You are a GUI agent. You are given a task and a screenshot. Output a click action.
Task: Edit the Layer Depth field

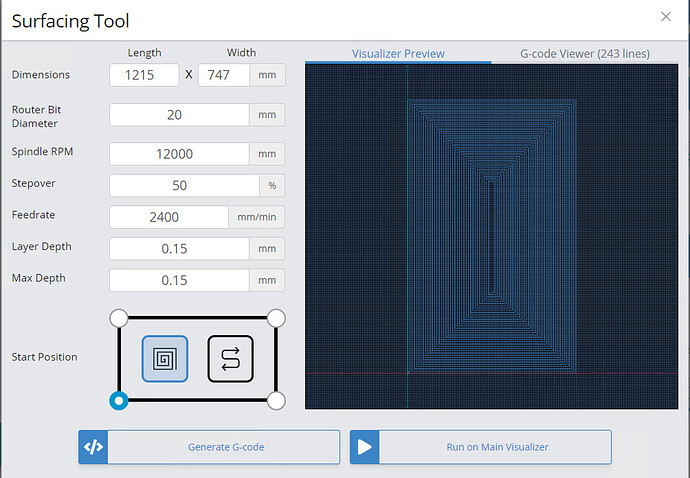179,249
